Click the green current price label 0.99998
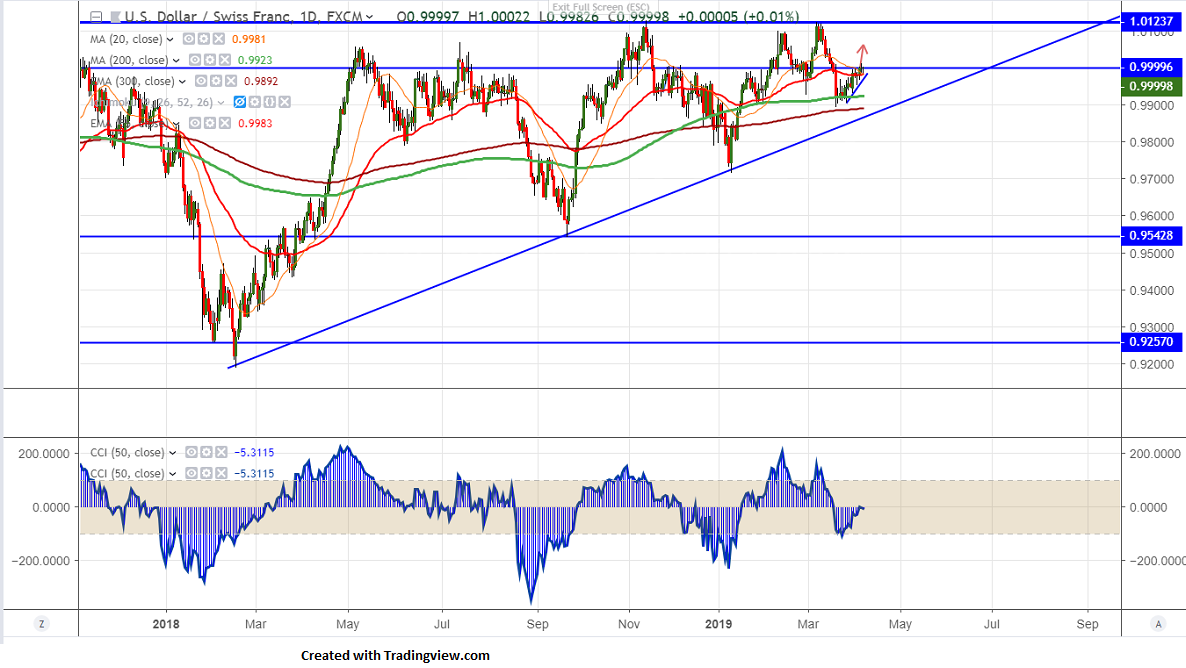This screenshot has height=668, width=1186. pos(1153,86)
